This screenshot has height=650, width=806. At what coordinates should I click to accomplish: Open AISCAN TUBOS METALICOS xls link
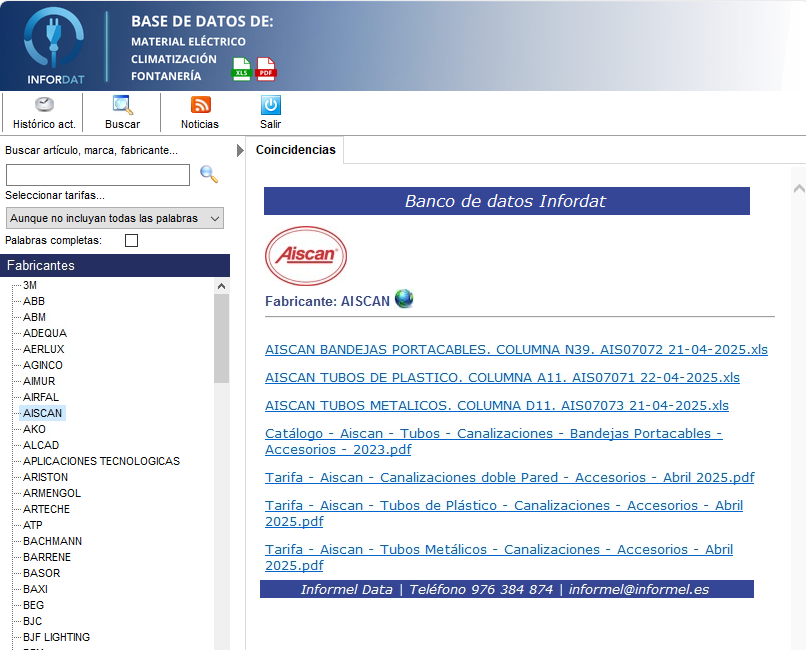497,405
